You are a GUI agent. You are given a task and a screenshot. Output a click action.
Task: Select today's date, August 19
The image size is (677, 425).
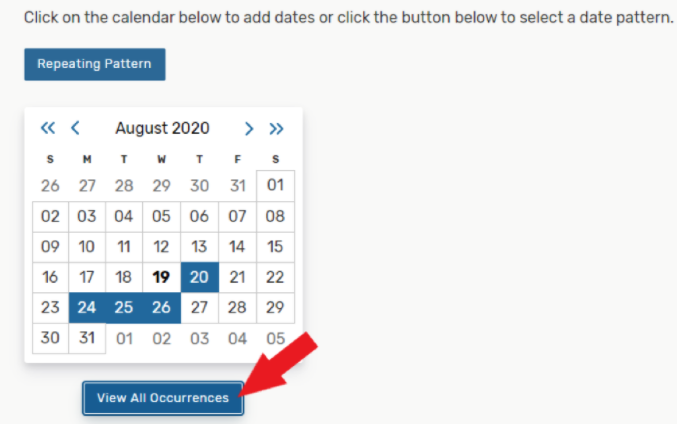(x=161, y=277)
